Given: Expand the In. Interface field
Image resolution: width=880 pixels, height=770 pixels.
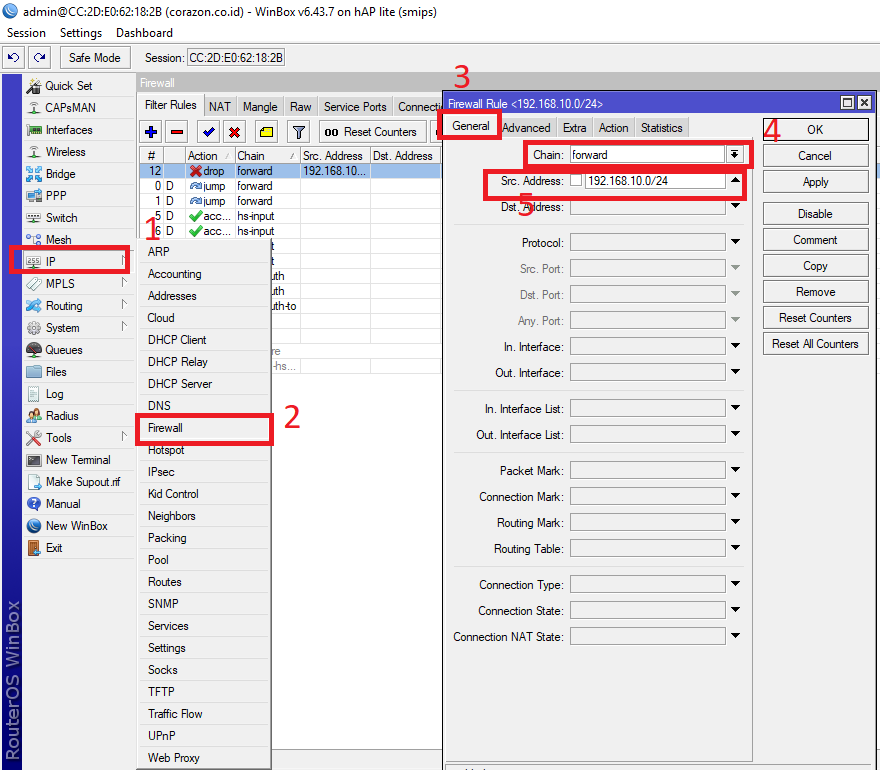Looking at the screenshot, I should [x=735, y=346].
